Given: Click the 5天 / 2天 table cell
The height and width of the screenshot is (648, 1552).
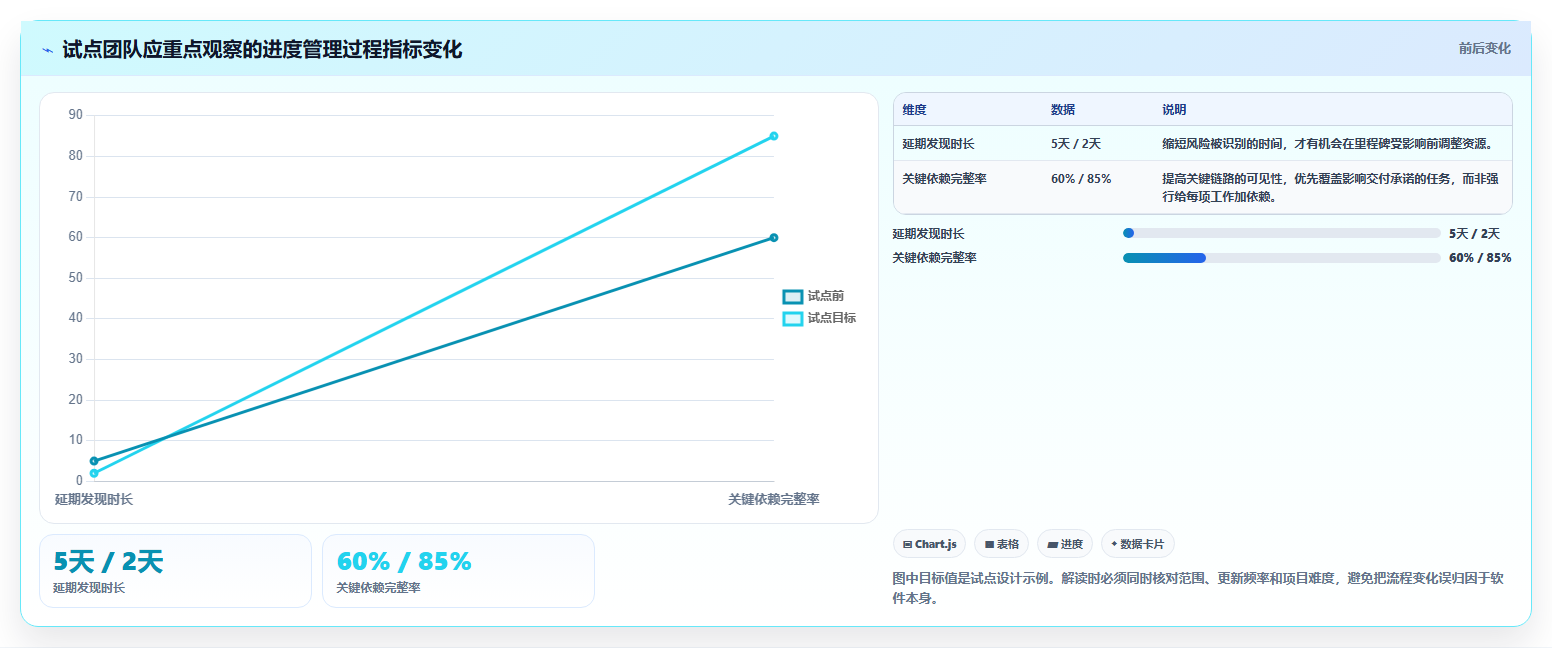Looking at the screenshot, I should (x=1076, y=144).
